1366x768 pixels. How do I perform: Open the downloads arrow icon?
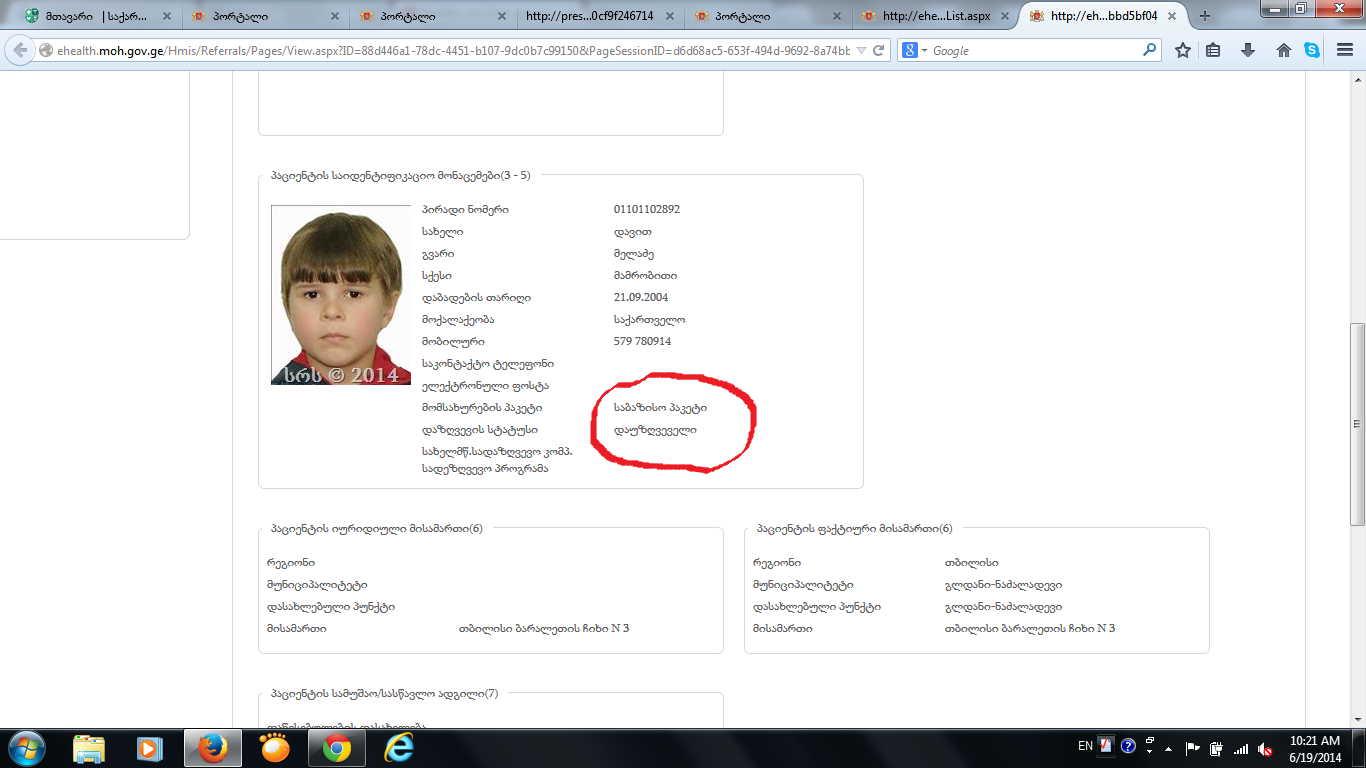click(1247, 51)
